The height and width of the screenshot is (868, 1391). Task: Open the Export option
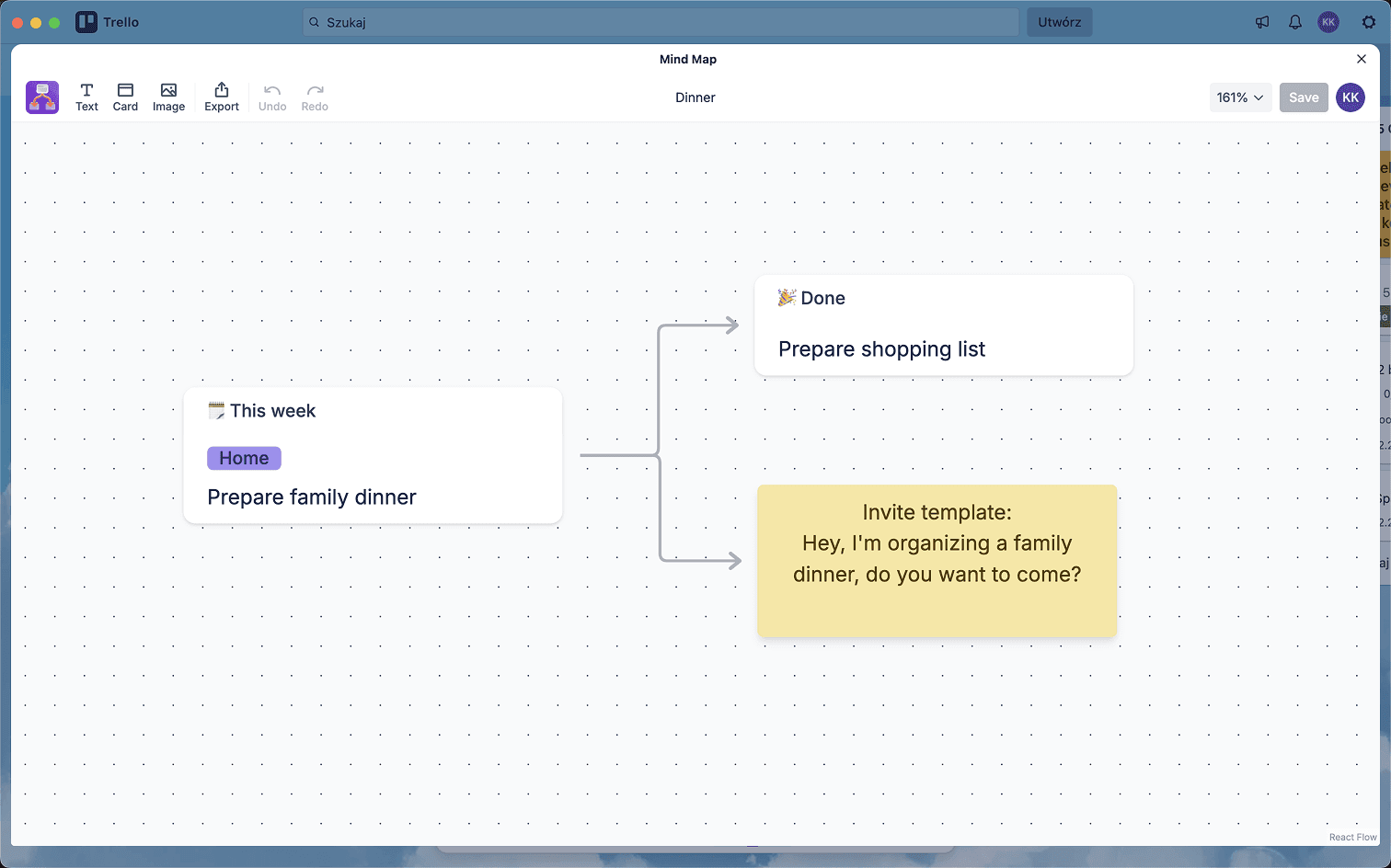tap(221, 97)
